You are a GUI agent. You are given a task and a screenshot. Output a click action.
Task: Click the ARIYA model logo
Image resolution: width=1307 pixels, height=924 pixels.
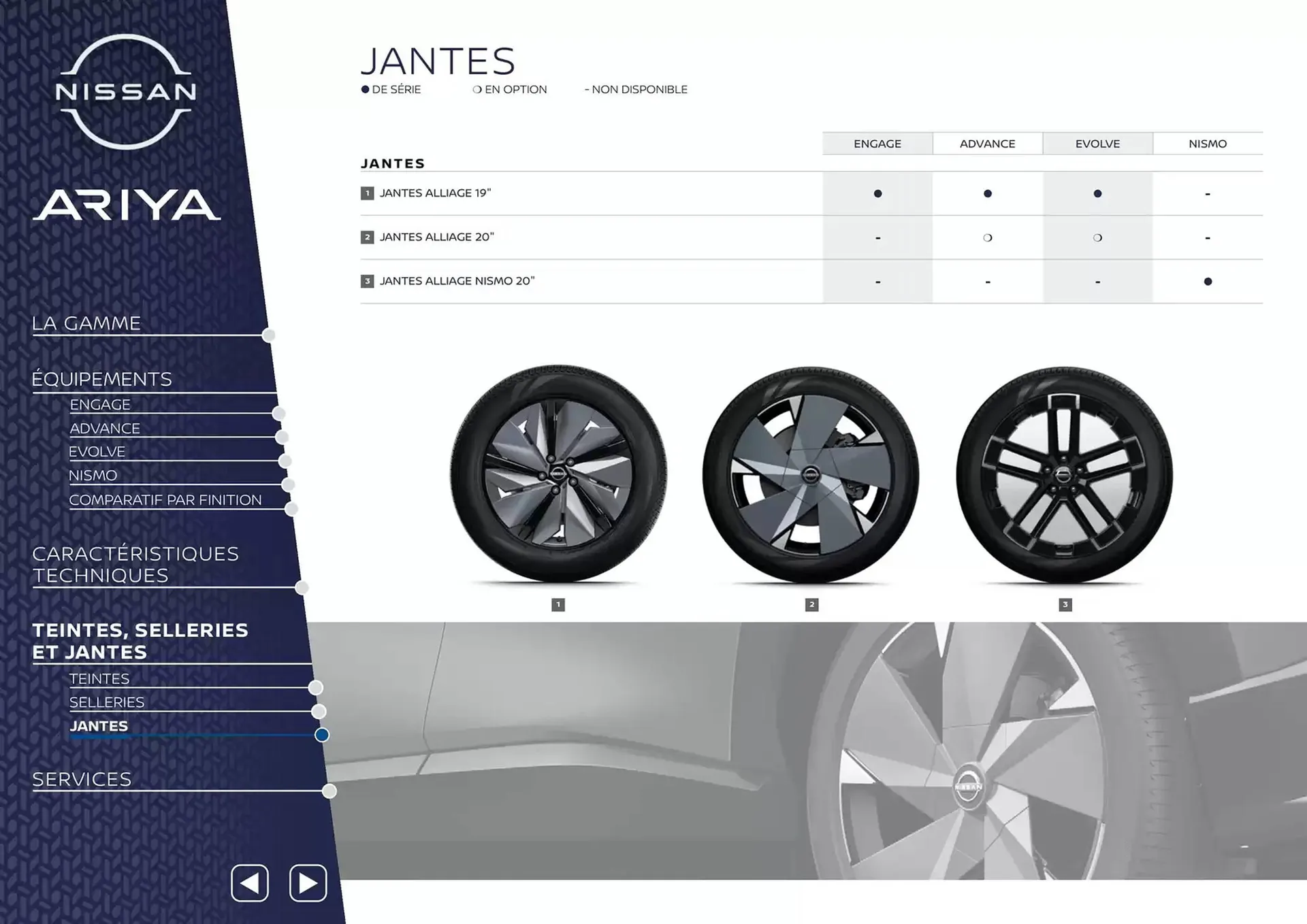125,204
